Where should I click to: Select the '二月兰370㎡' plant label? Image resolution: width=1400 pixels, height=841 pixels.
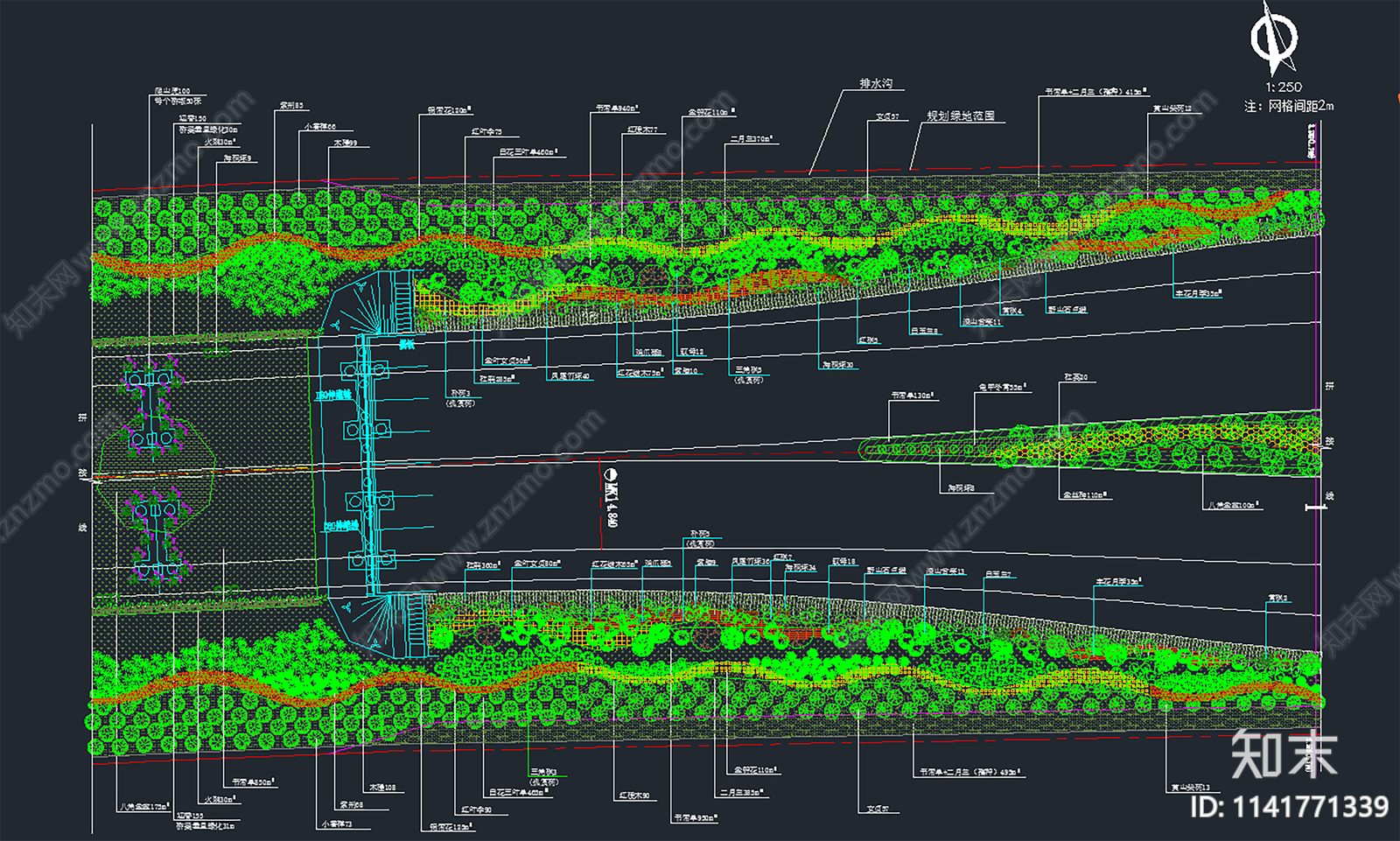(752, 139)
